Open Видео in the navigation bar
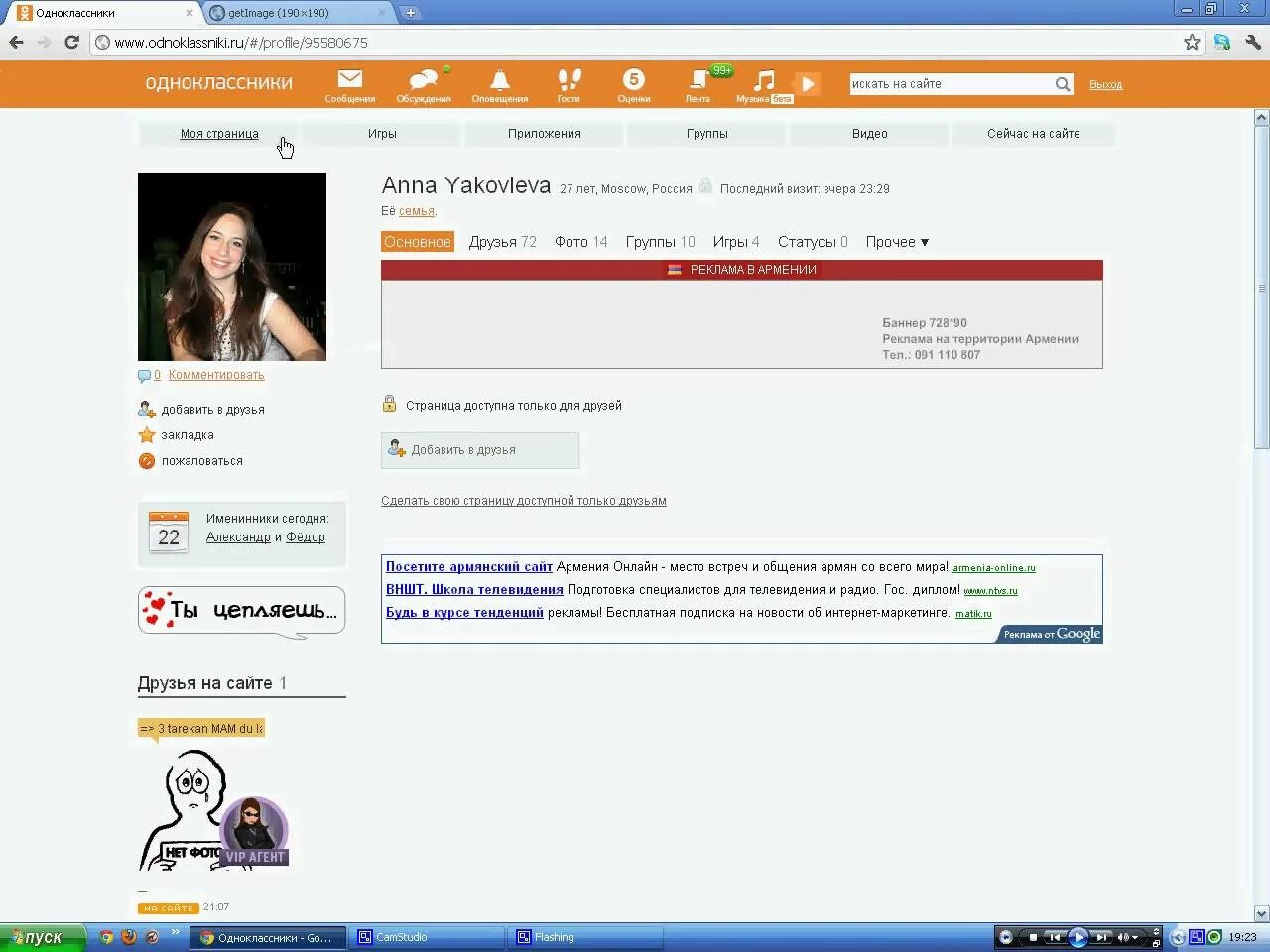 coord(870,134)
